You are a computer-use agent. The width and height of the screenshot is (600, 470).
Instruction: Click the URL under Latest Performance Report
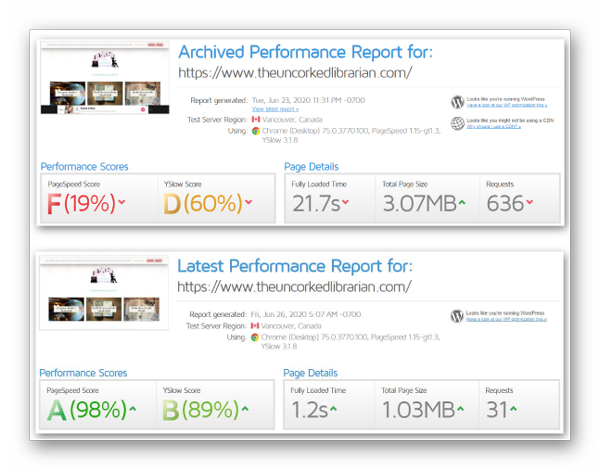(x=295, y=287)
